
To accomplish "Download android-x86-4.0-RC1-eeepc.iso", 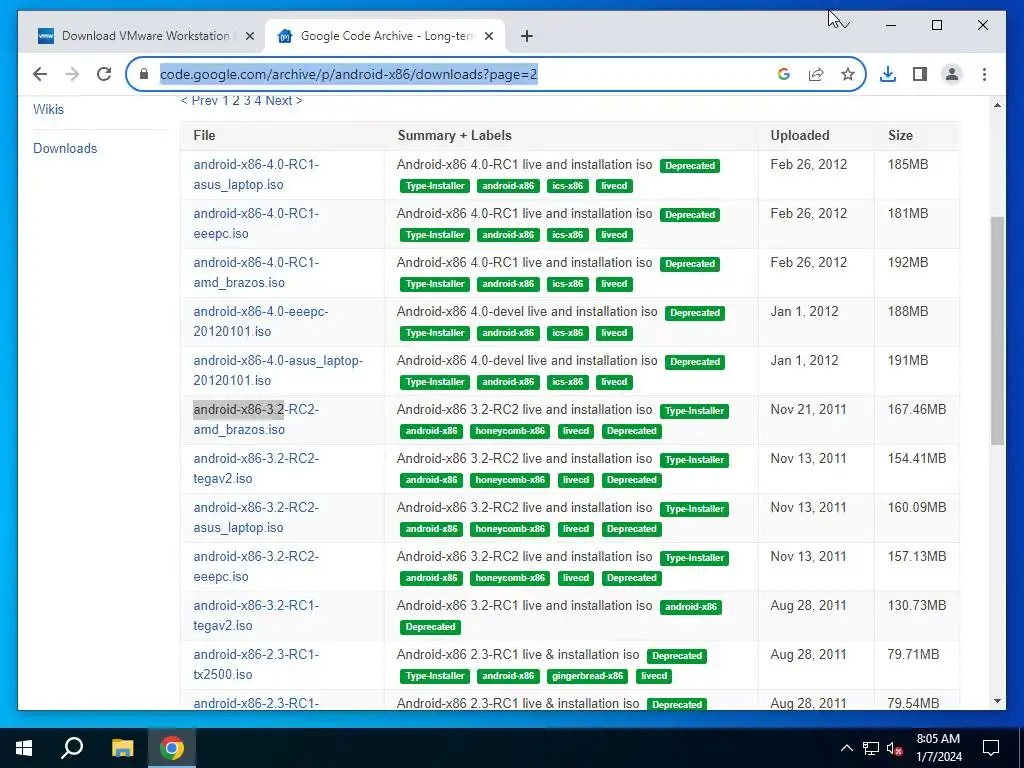I will click(256, 223).
